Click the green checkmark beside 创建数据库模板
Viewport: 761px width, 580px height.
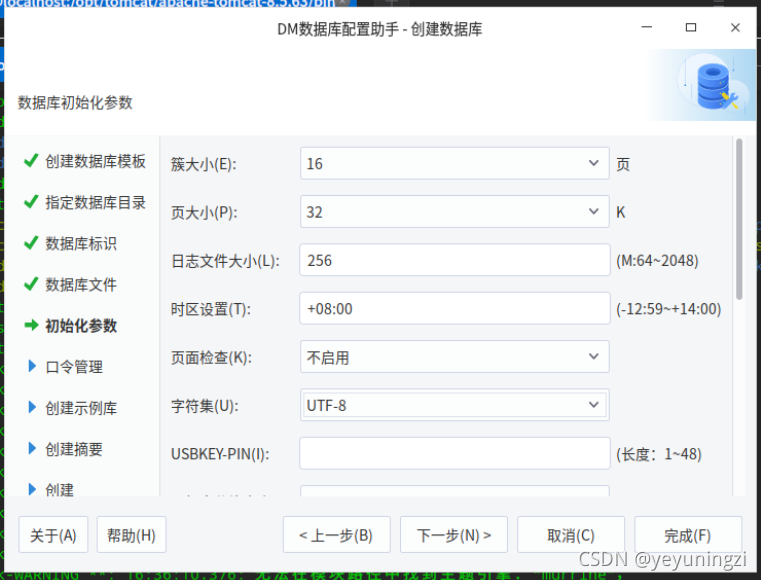(x=31, y=160)
